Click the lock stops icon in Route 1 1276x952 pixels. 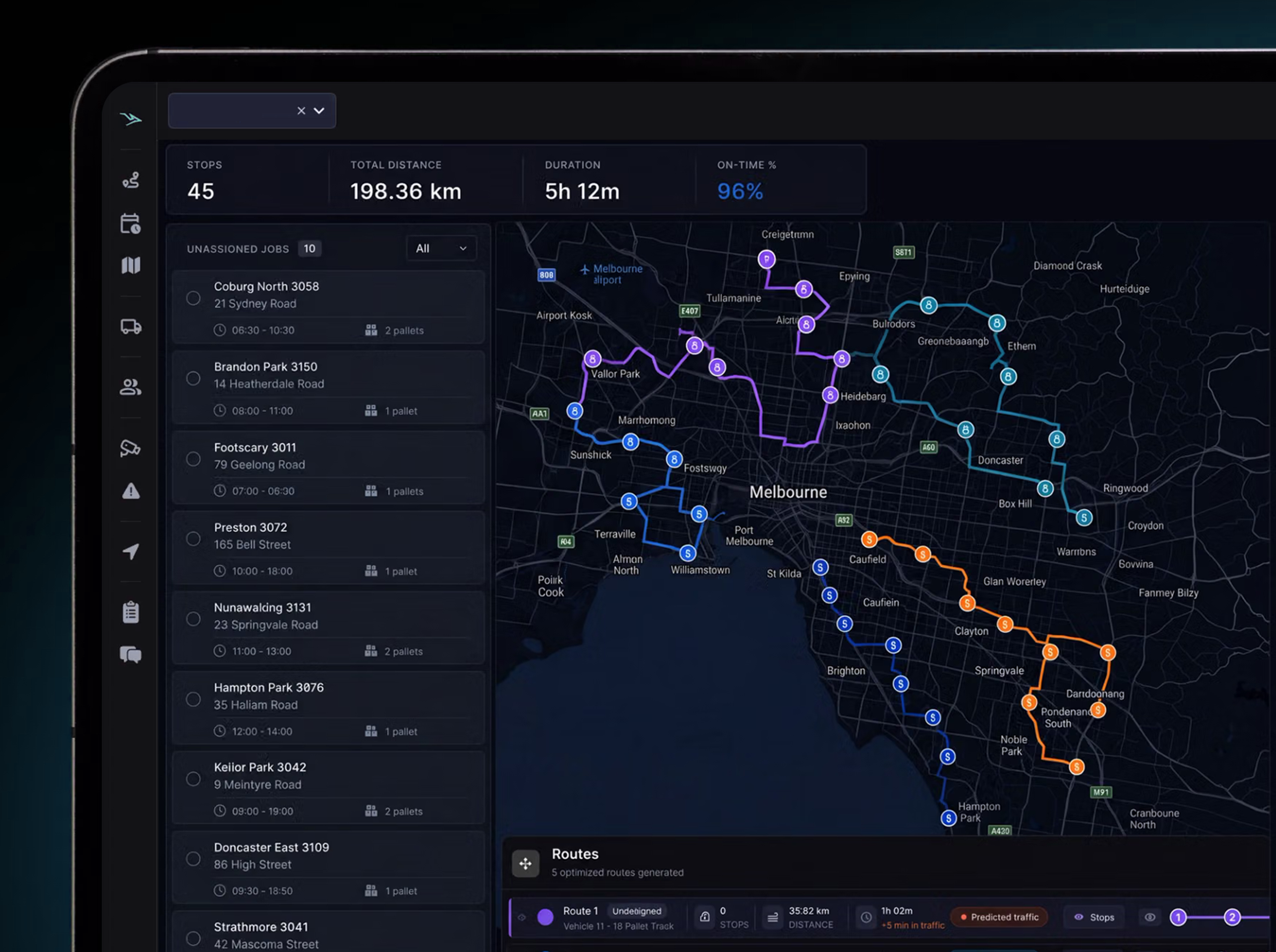705,917
